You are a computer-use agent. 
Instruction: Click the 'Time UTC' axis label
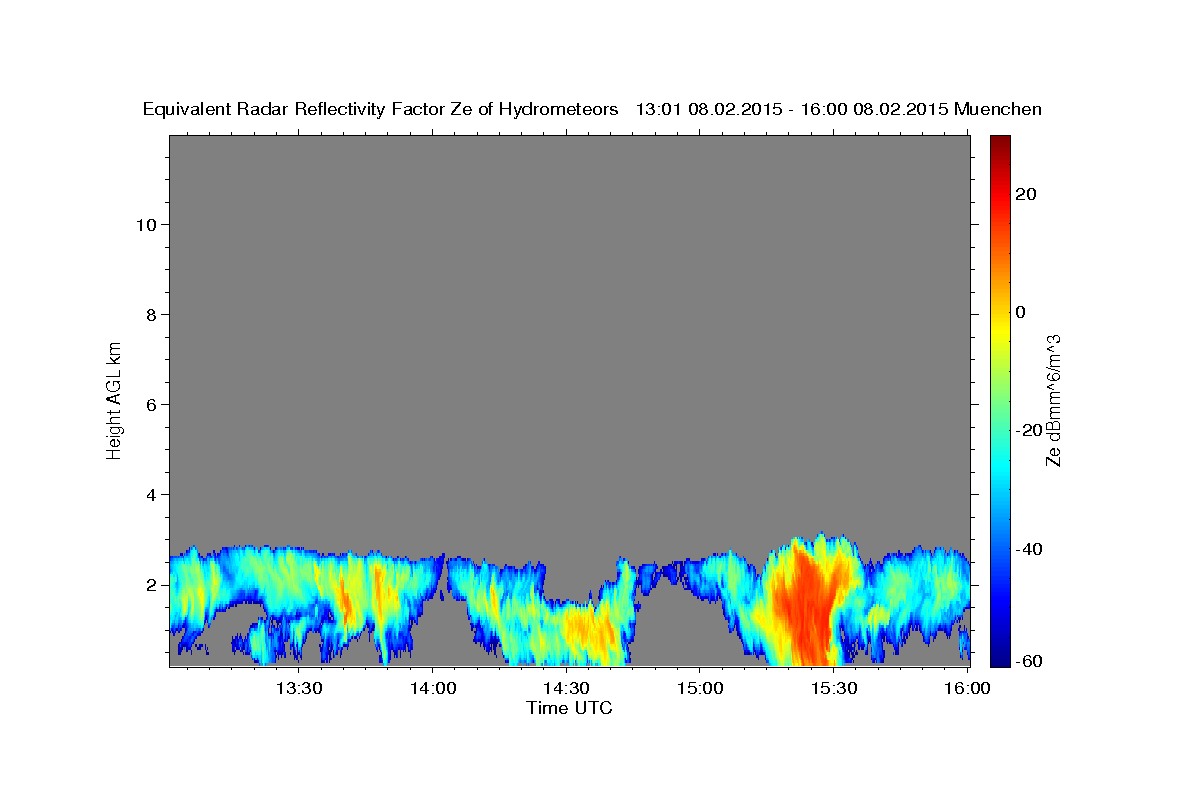[569, 708]
